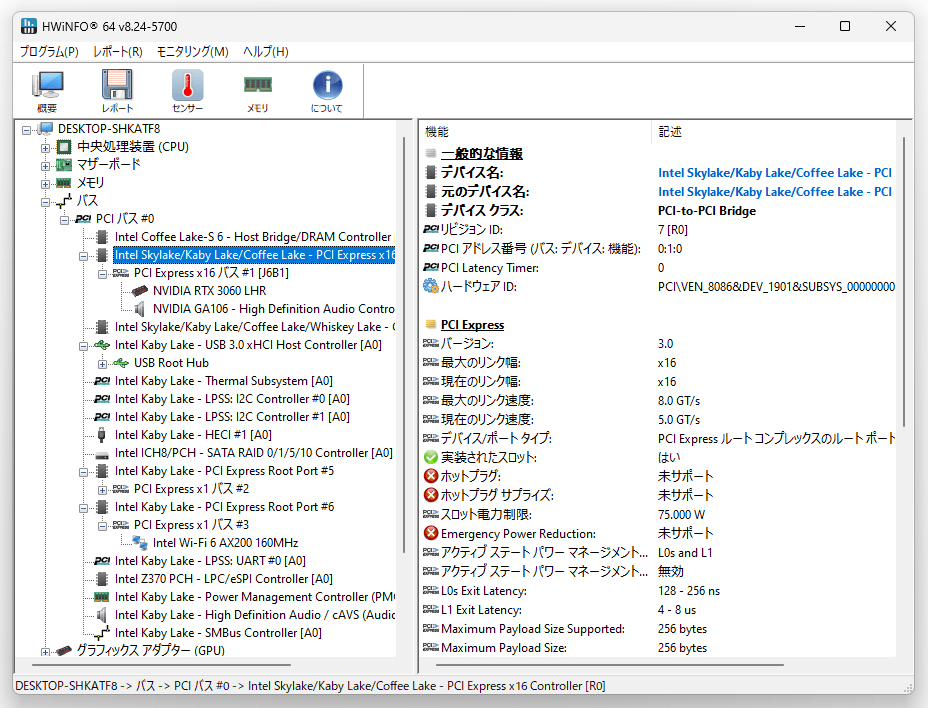Click the NVIDIA GA106 audio speaker icon

point(140,309)
